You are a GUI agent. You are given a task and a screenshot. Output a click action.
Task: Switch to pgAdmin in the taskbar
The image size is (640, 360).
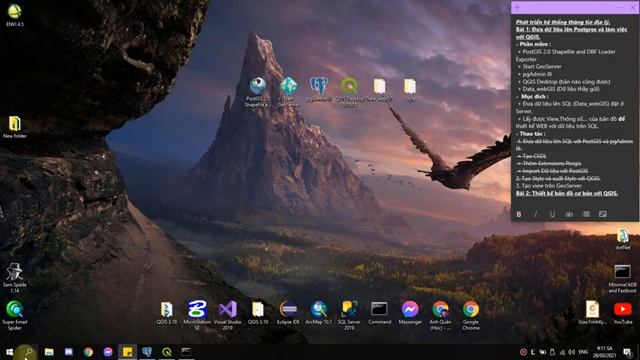tap(147, 352)
